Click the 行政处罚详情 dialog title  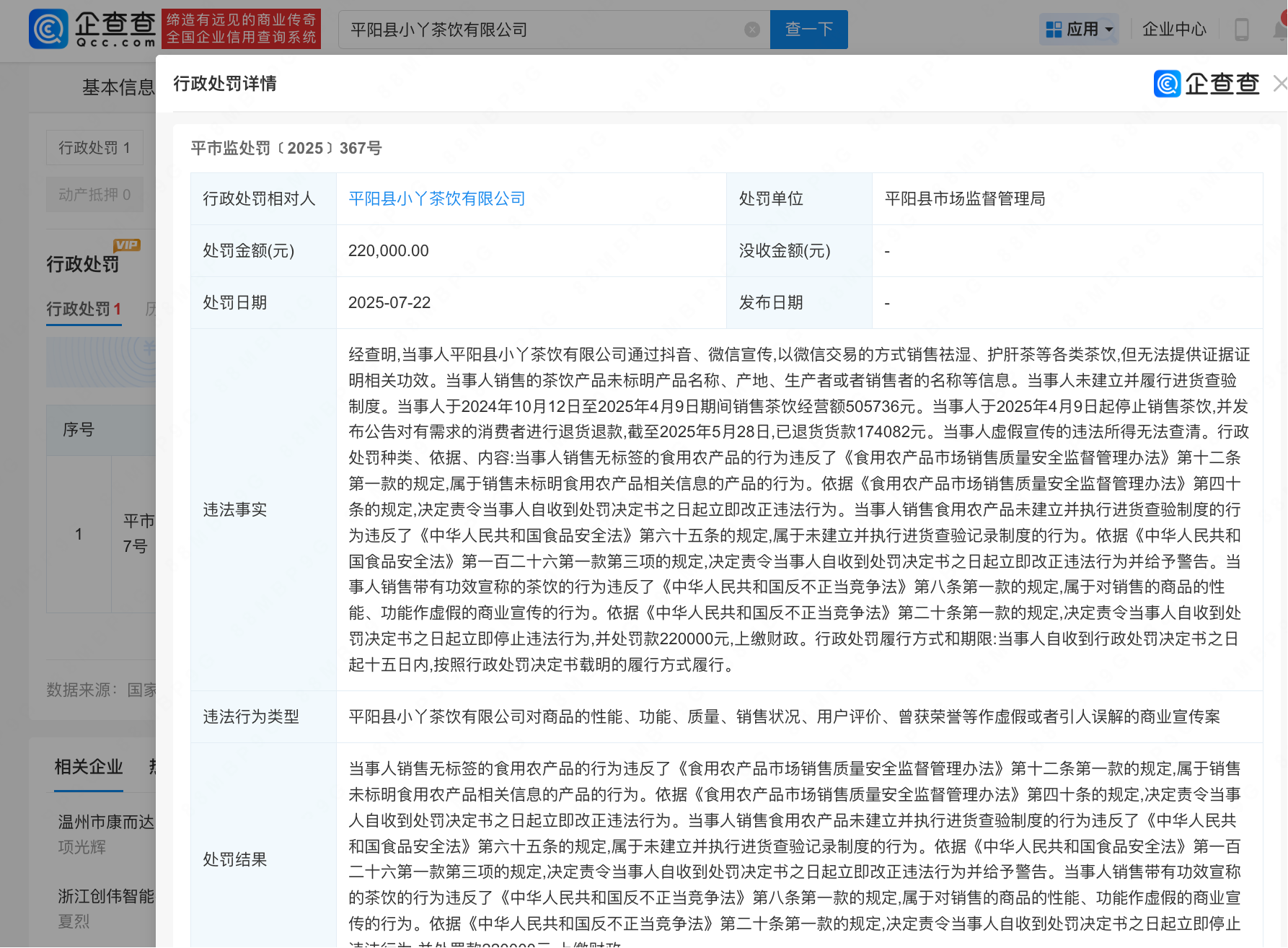tap(225, 84)
